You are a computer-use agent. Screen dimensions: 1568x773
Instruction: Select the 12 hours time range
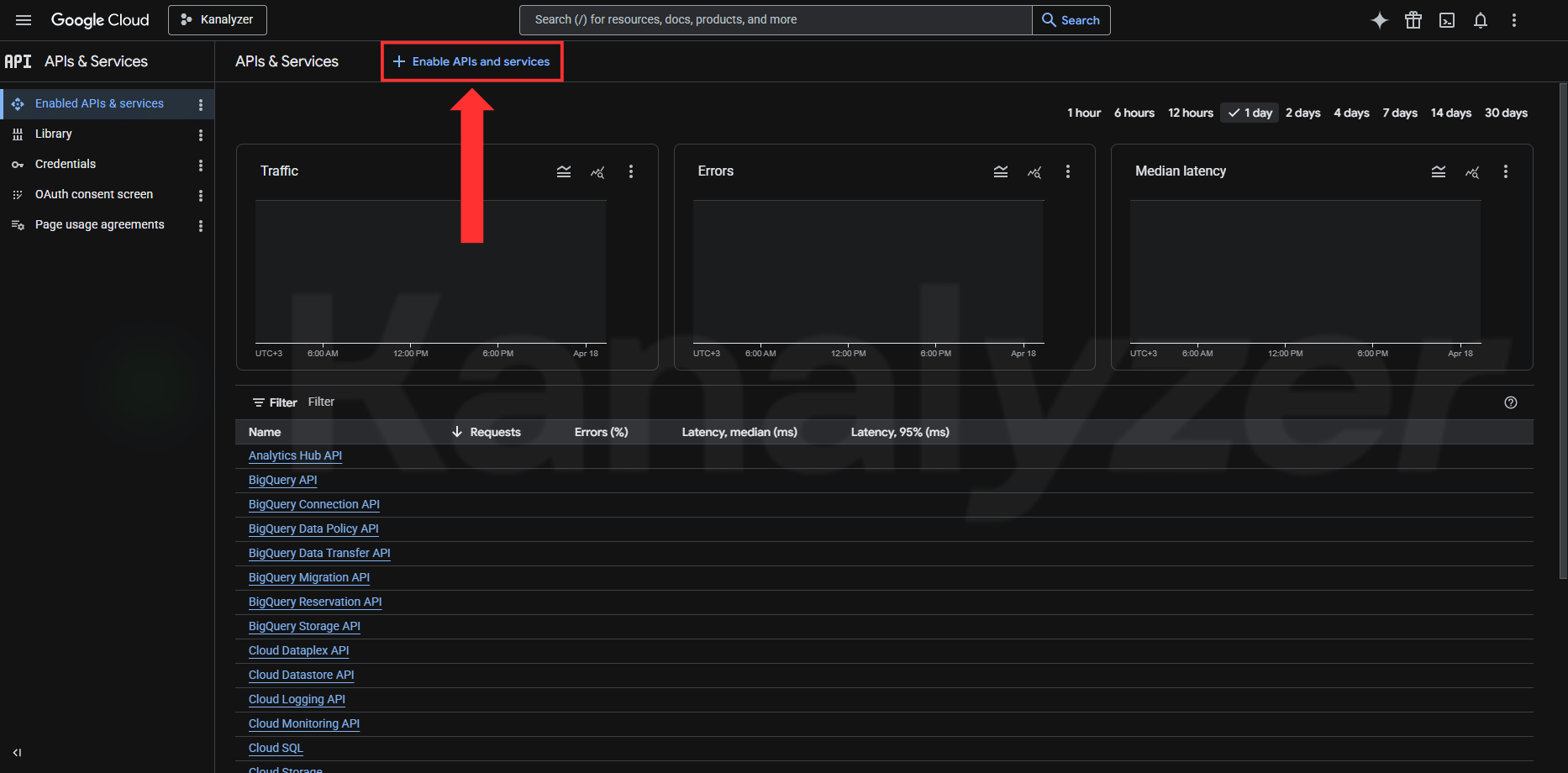1191,113
